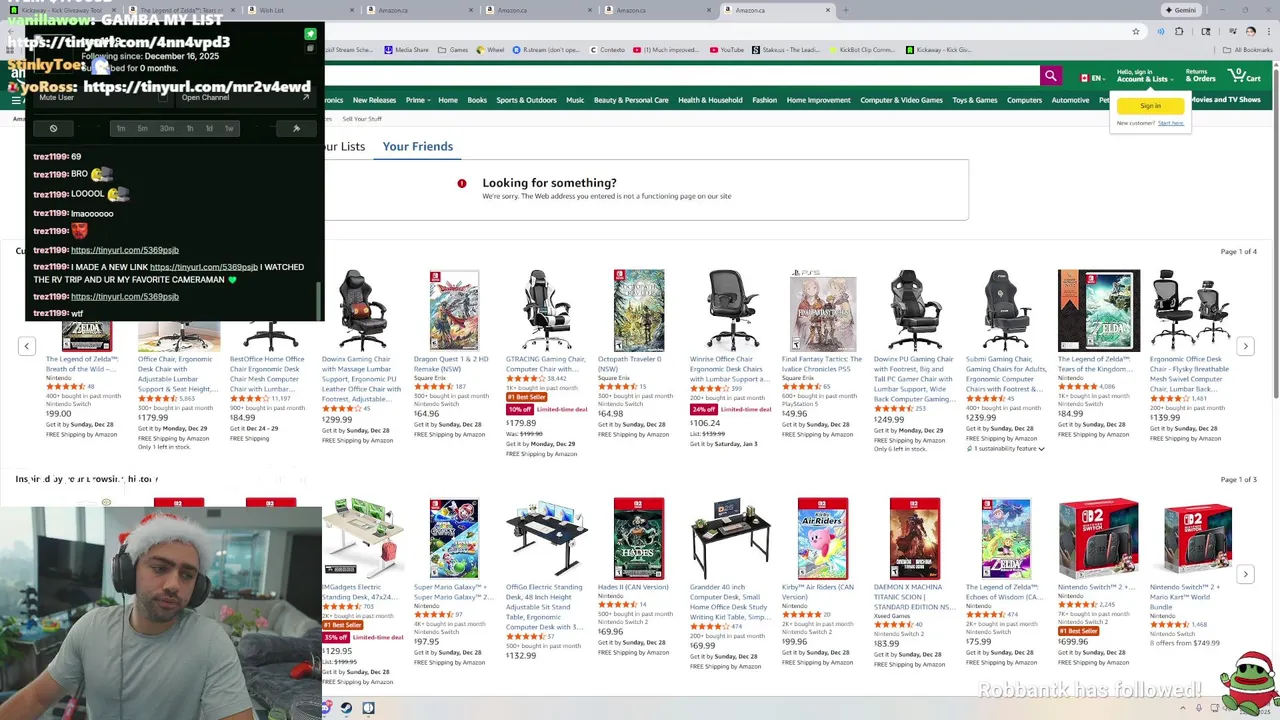
Task: Open the Kickaway - Kick Giv bookmark
Action: click(939, 50)
